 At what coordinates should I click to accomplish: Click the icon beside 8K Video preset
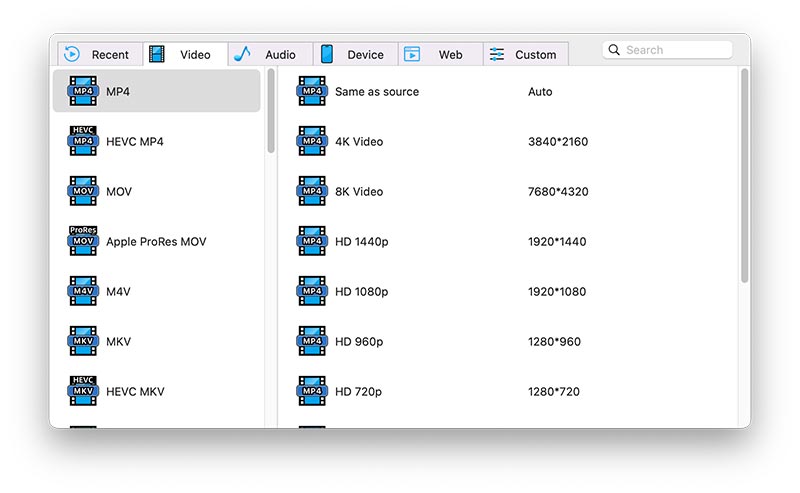312,191
